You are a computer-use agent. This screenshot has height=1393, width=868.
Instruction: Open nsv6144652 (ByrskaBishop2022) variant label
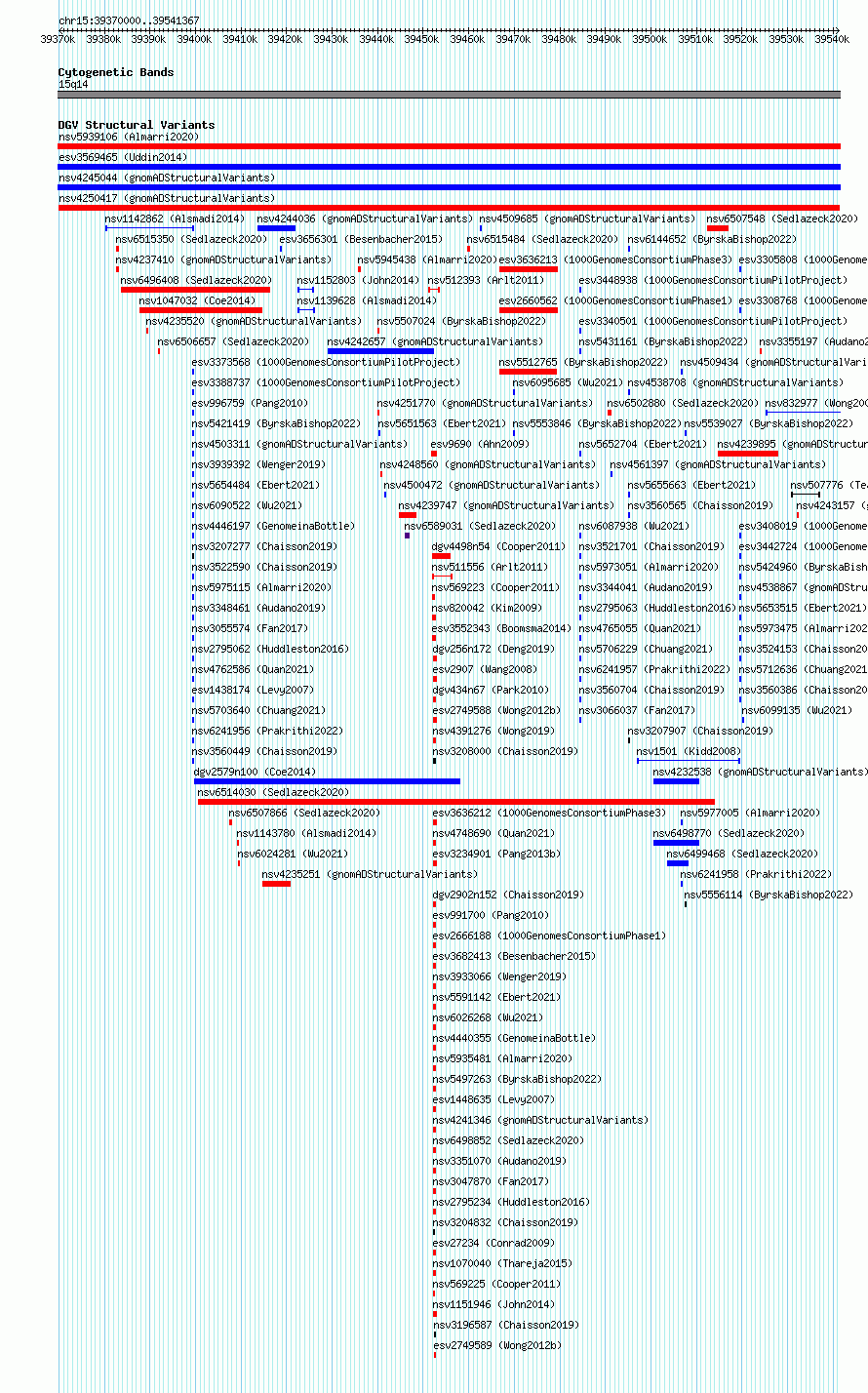coord(712,239)
